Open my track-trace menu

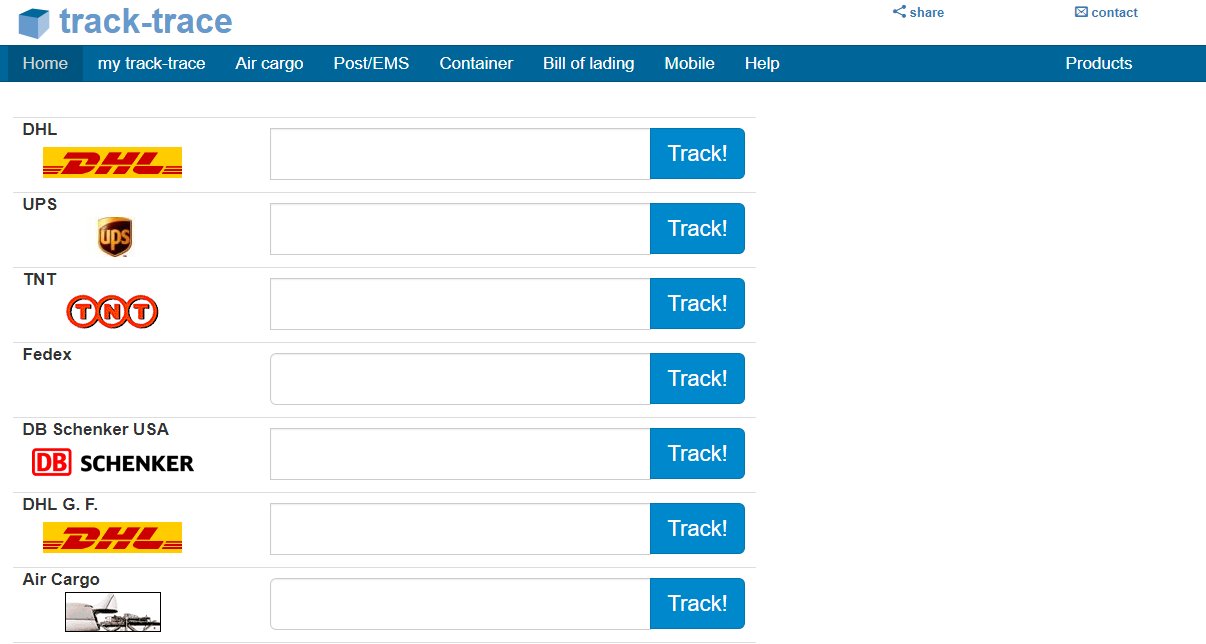[x=152, y=63]
